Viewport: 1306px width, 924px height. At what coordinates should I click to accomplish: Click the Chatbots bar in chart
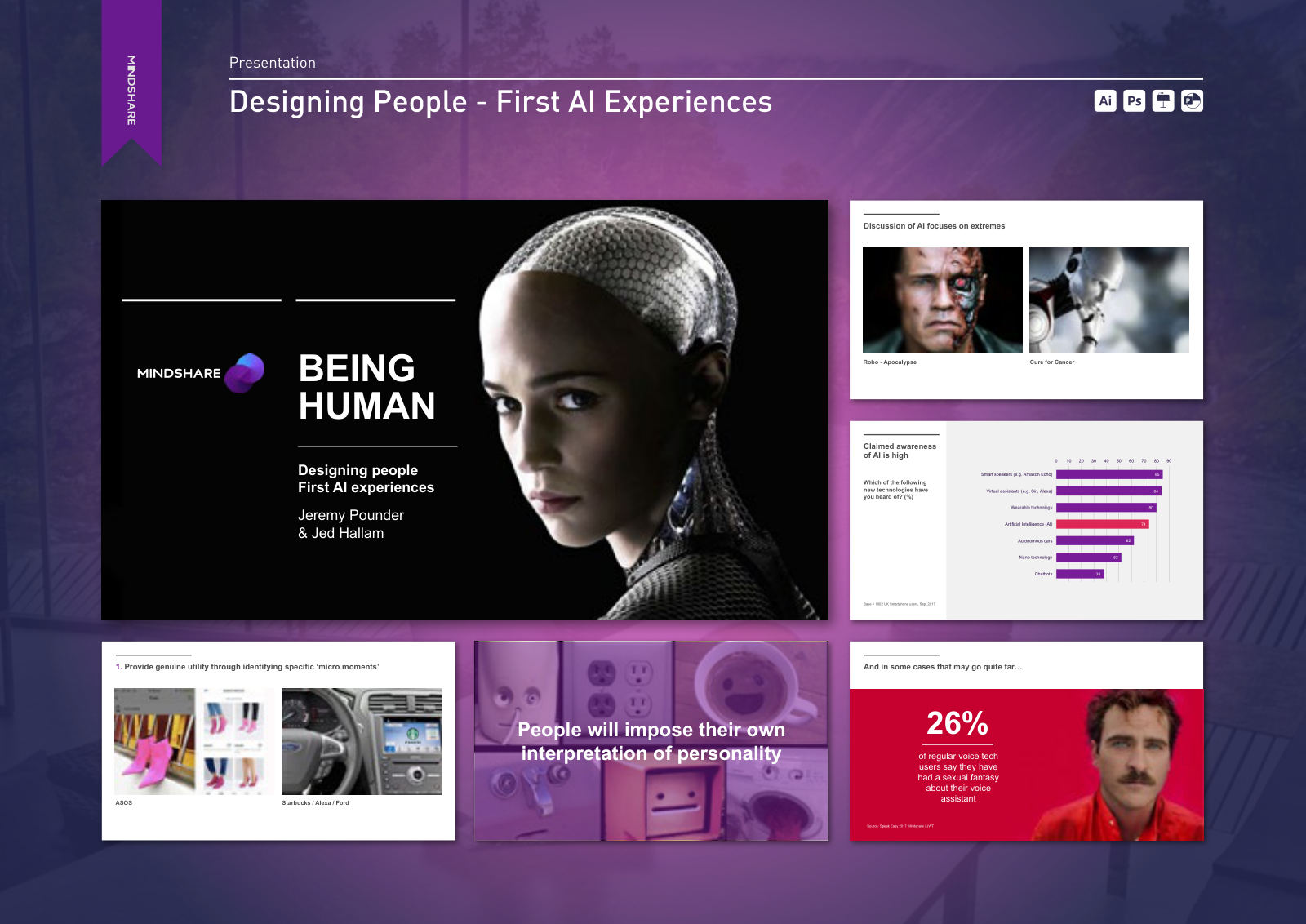pos(1080,574)
